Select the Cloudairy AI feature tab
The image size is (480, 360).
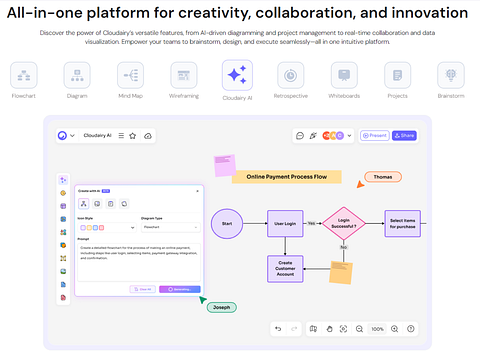pos(237,81)
